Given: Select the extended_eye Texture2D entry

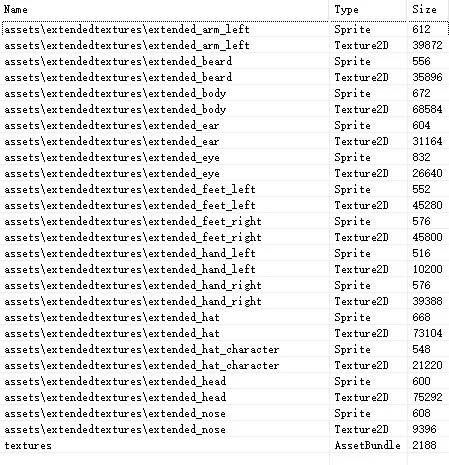Looking at the screenshot, I should click(x=224, y=173).
